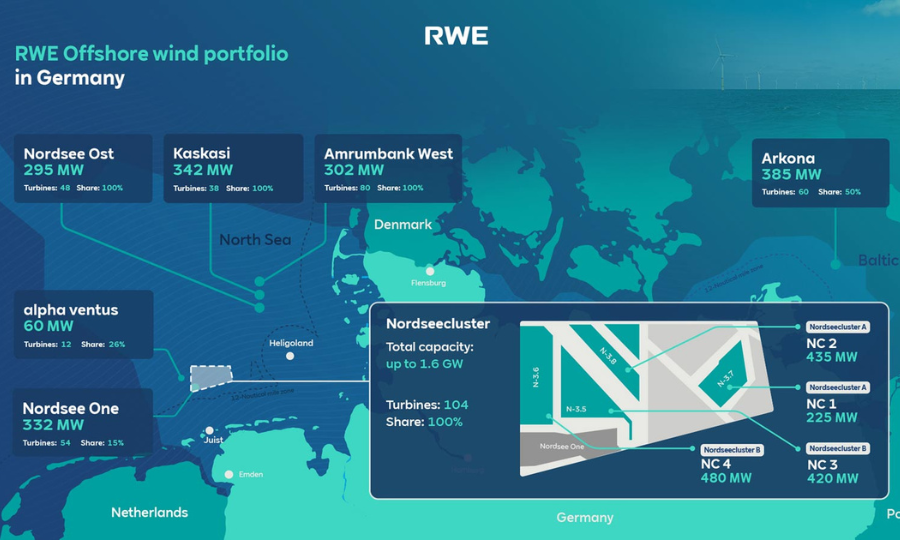Select the Kaskasi 342 MW card
This screenshot has width=900, height=540.
233,168
